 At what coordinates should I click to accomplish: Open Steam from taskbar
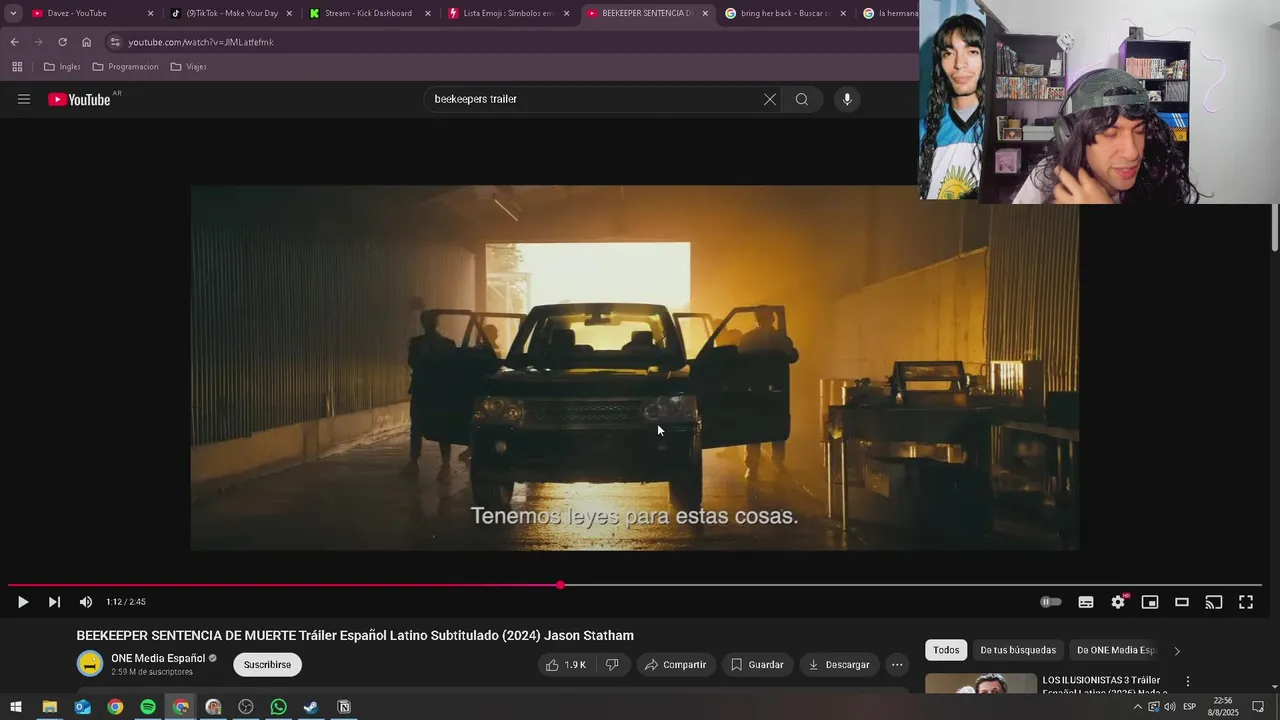point(311,707)
